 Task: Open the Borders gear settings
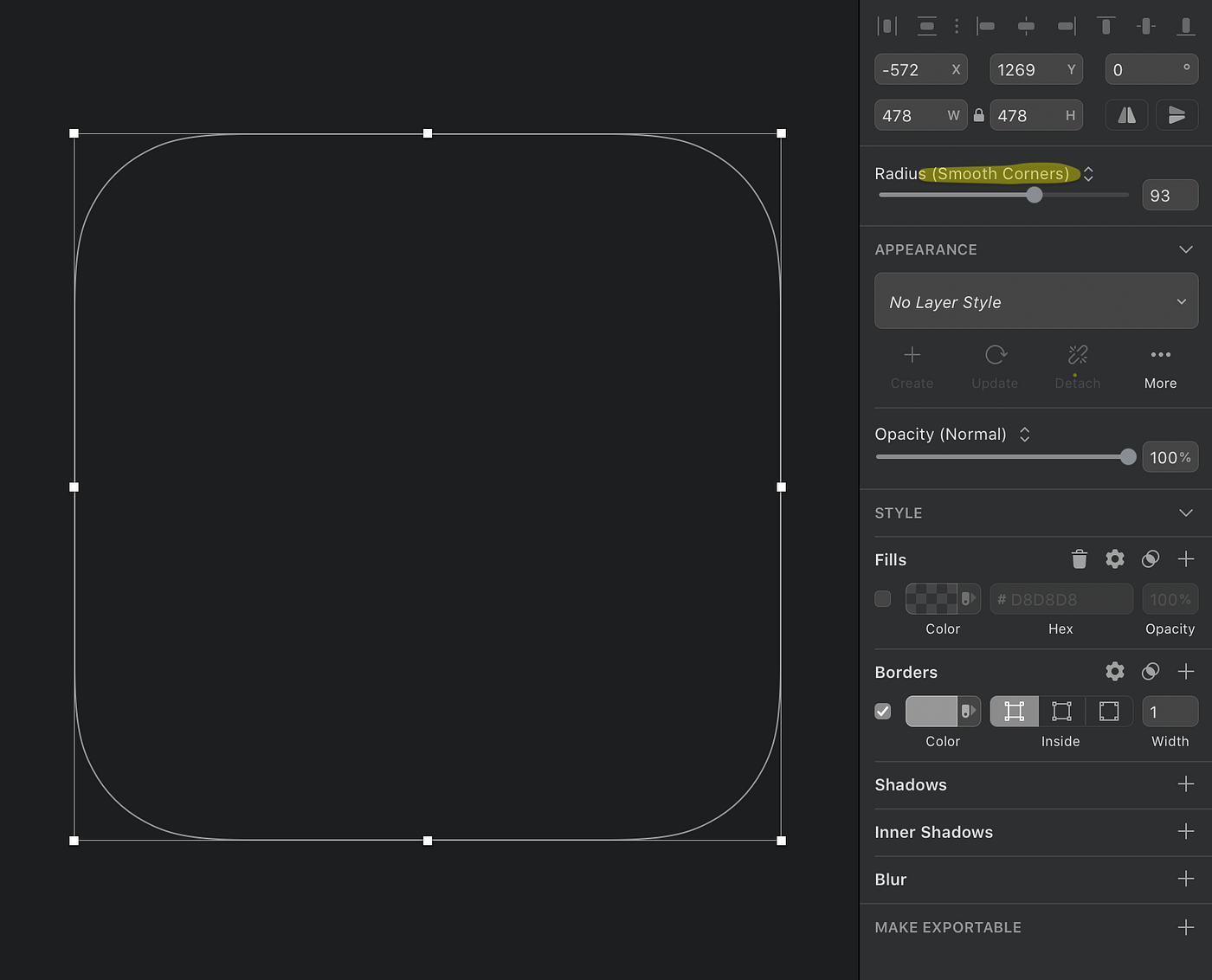(1115, 672)
